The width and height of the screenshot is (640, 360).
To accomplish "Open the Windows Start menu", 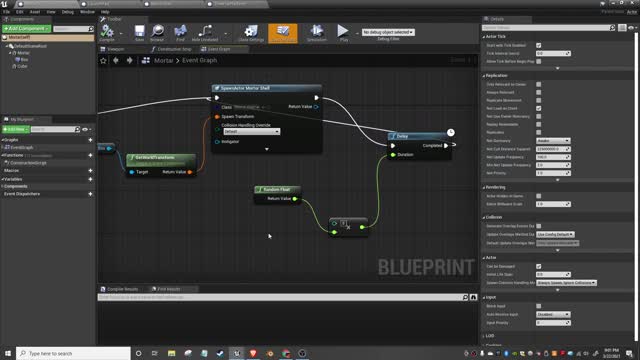I will click(x=8, y=353).
